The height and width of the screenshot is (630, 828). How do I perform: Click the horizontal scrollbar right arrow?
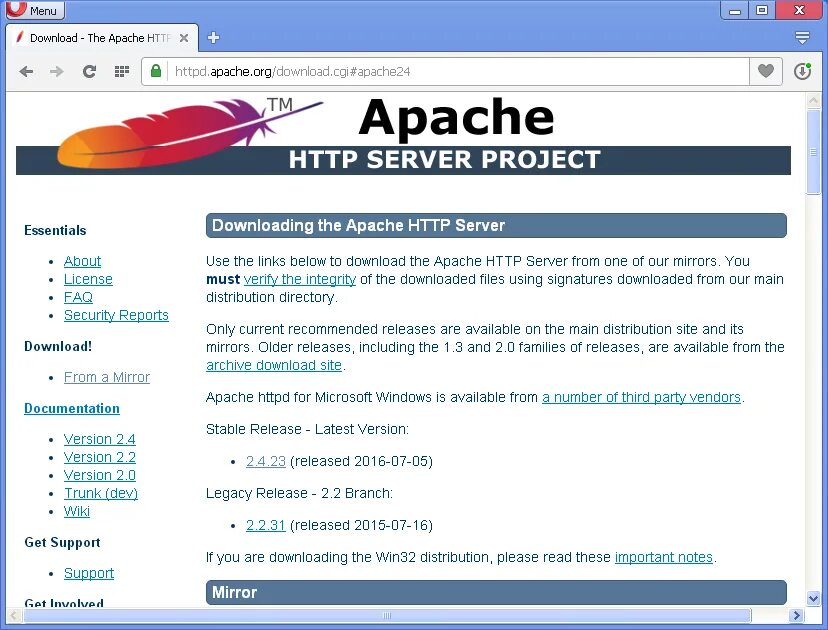796,615
